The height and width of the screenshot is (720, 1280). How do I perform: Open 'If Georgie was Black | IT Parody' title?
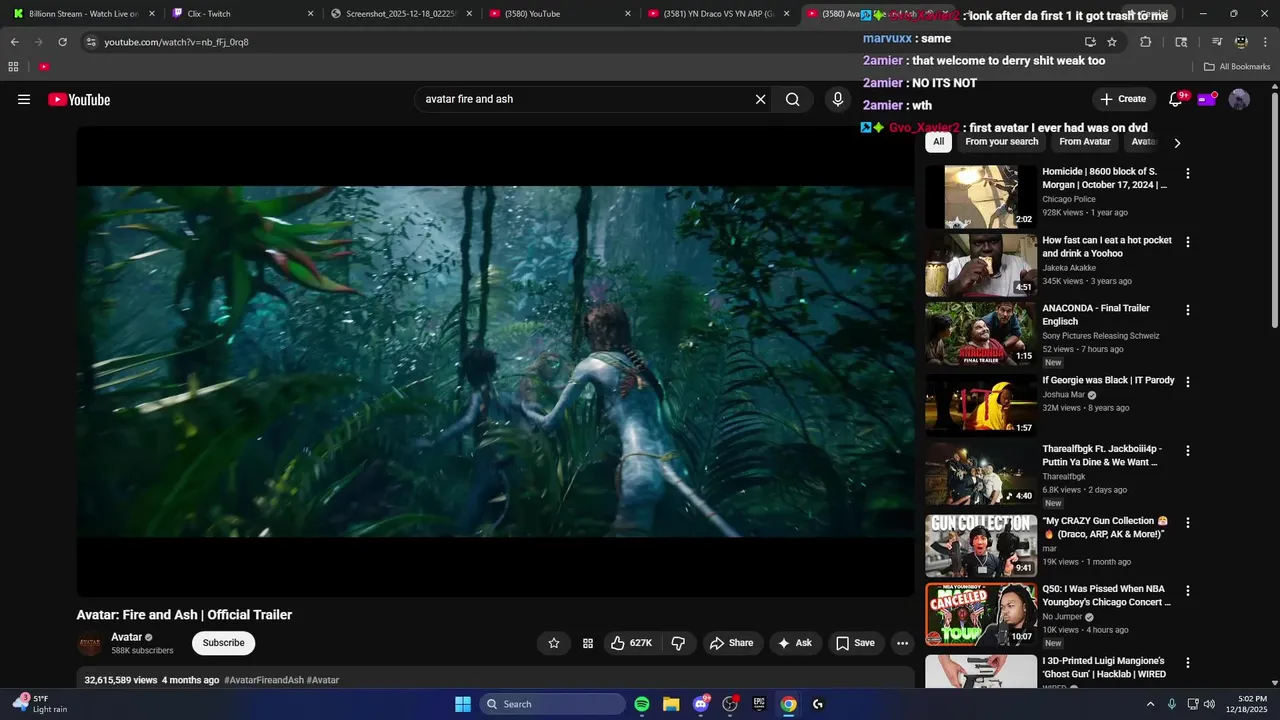(1108, 380)
